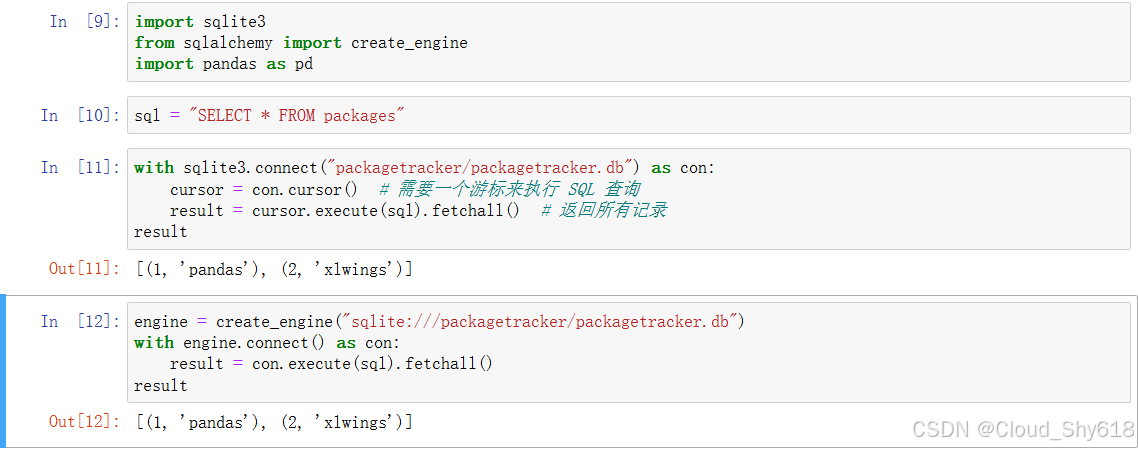Click the Out[12] prompt label
Image resolution: width=1138 pixels, height=449 pixels.
(x=84, y=422)
